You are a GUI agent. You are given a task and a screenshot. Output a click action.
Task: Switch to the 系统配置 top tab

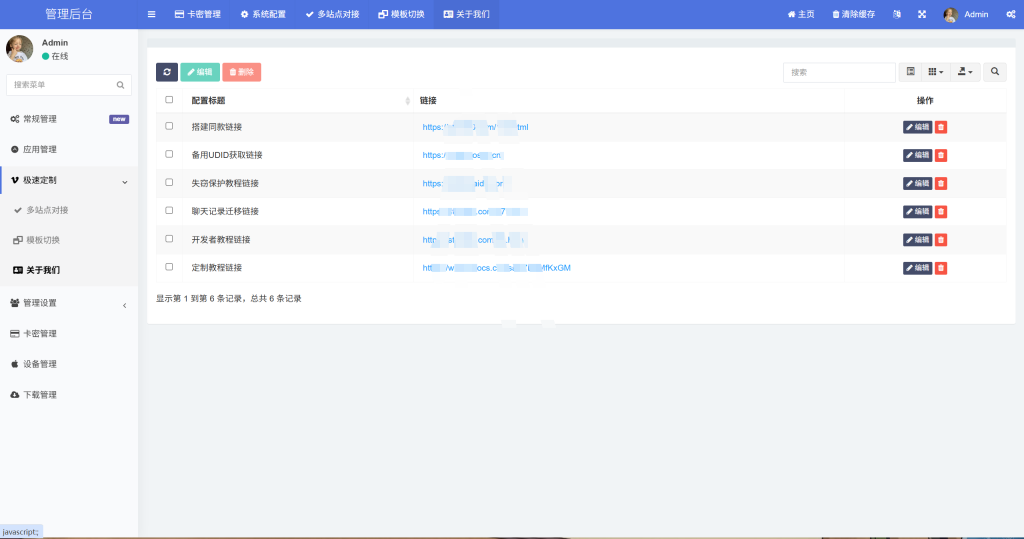point(263,15)
